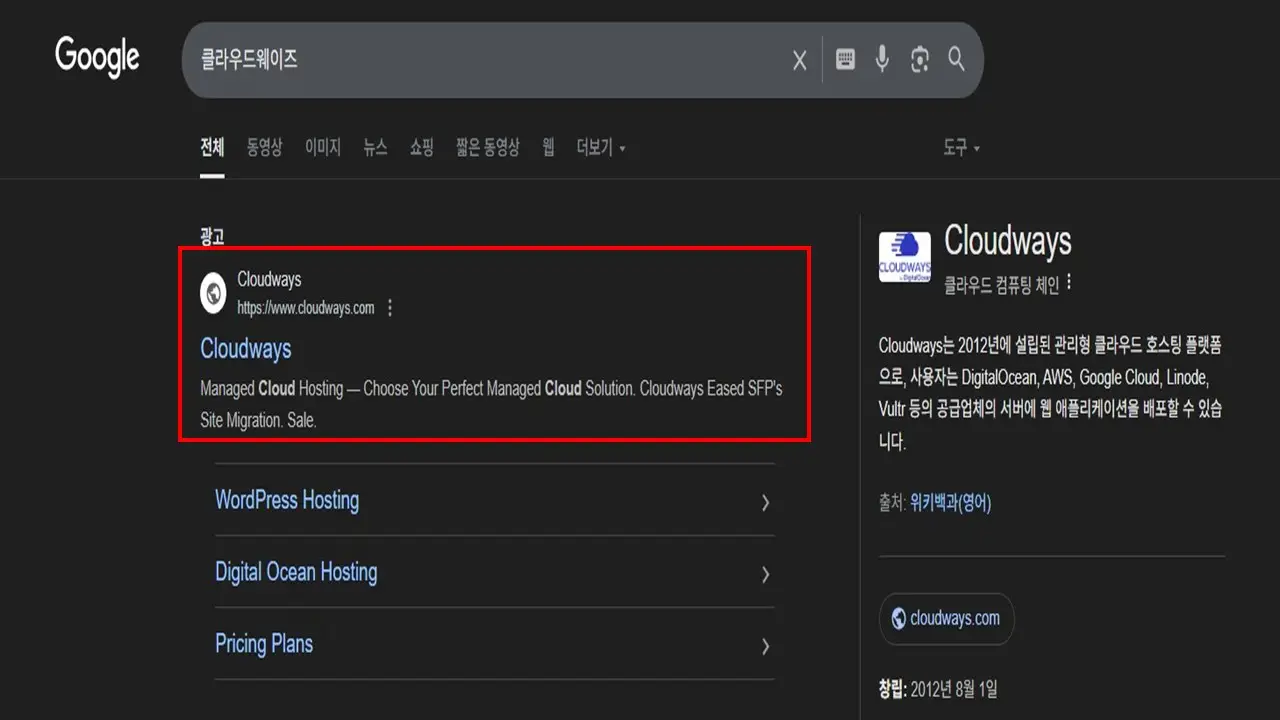Image resolution: width=1280 pixels, height=720 pixels.
Task: Expand the Pricing Plans chevron
Action: click(x=765, y=646)
